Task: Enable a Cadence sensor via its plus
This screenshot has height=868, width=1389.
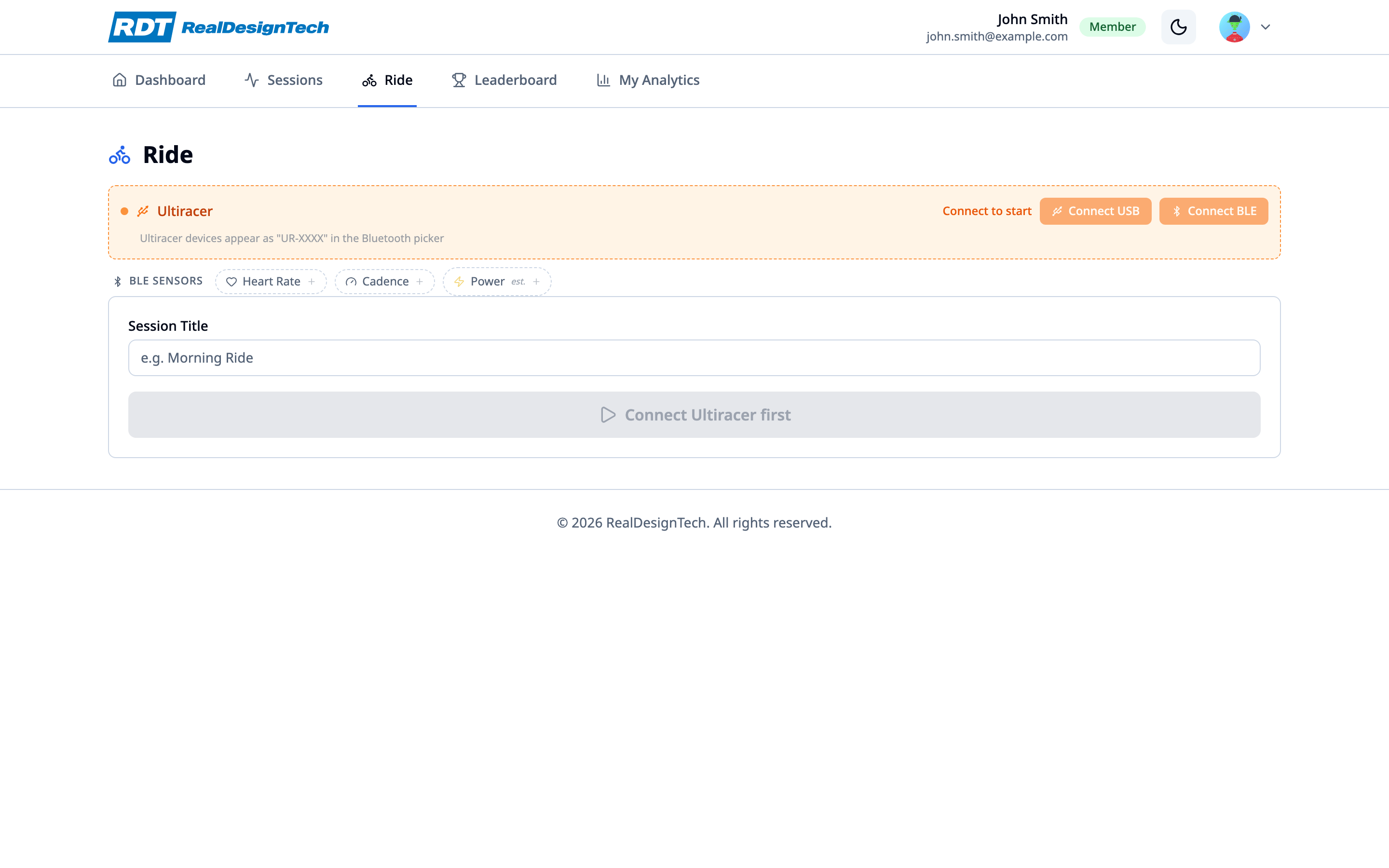Action: [420, 281]
